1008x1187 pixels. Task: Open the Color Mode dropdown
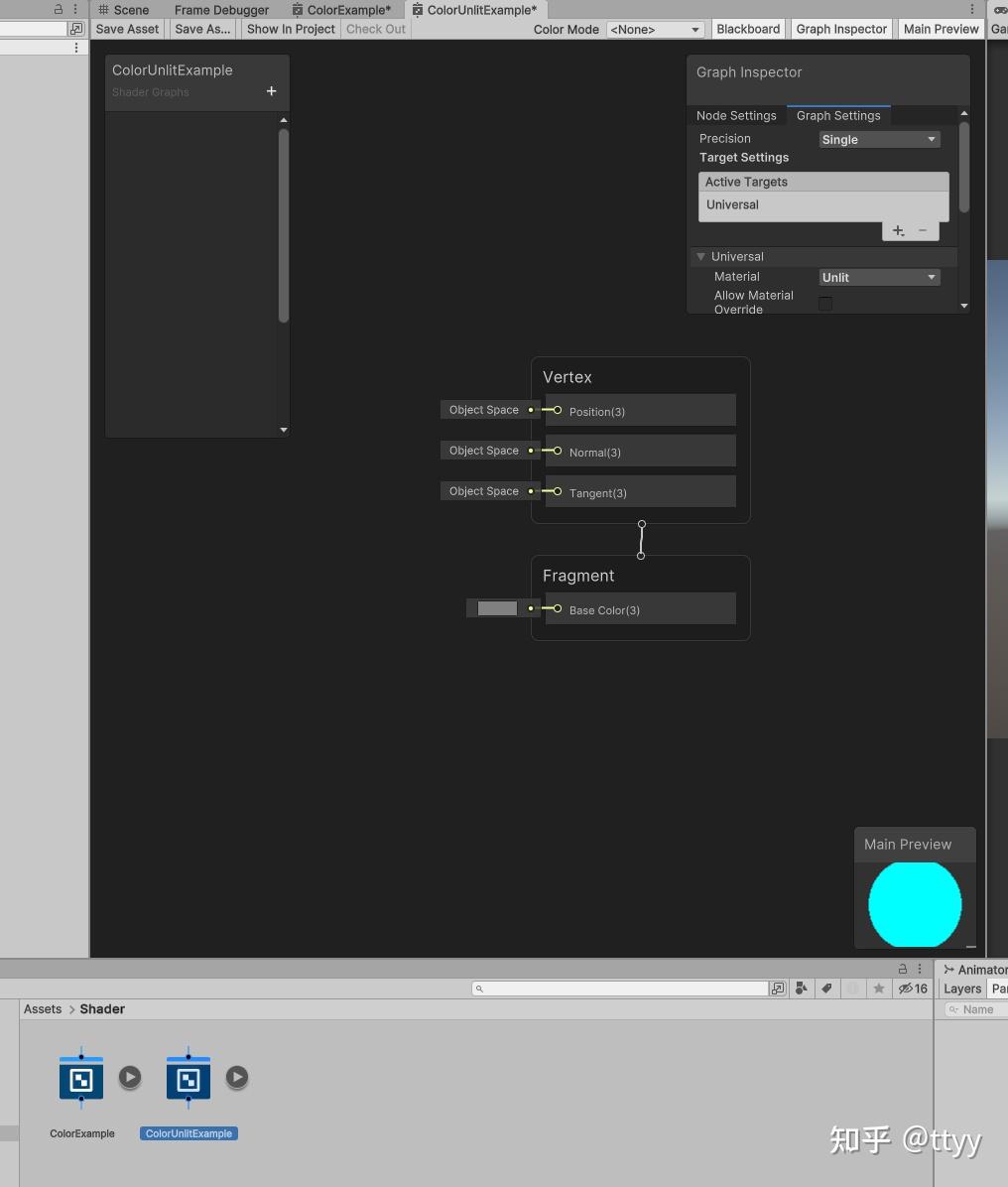pyautogui.click(x=654, y=29)
